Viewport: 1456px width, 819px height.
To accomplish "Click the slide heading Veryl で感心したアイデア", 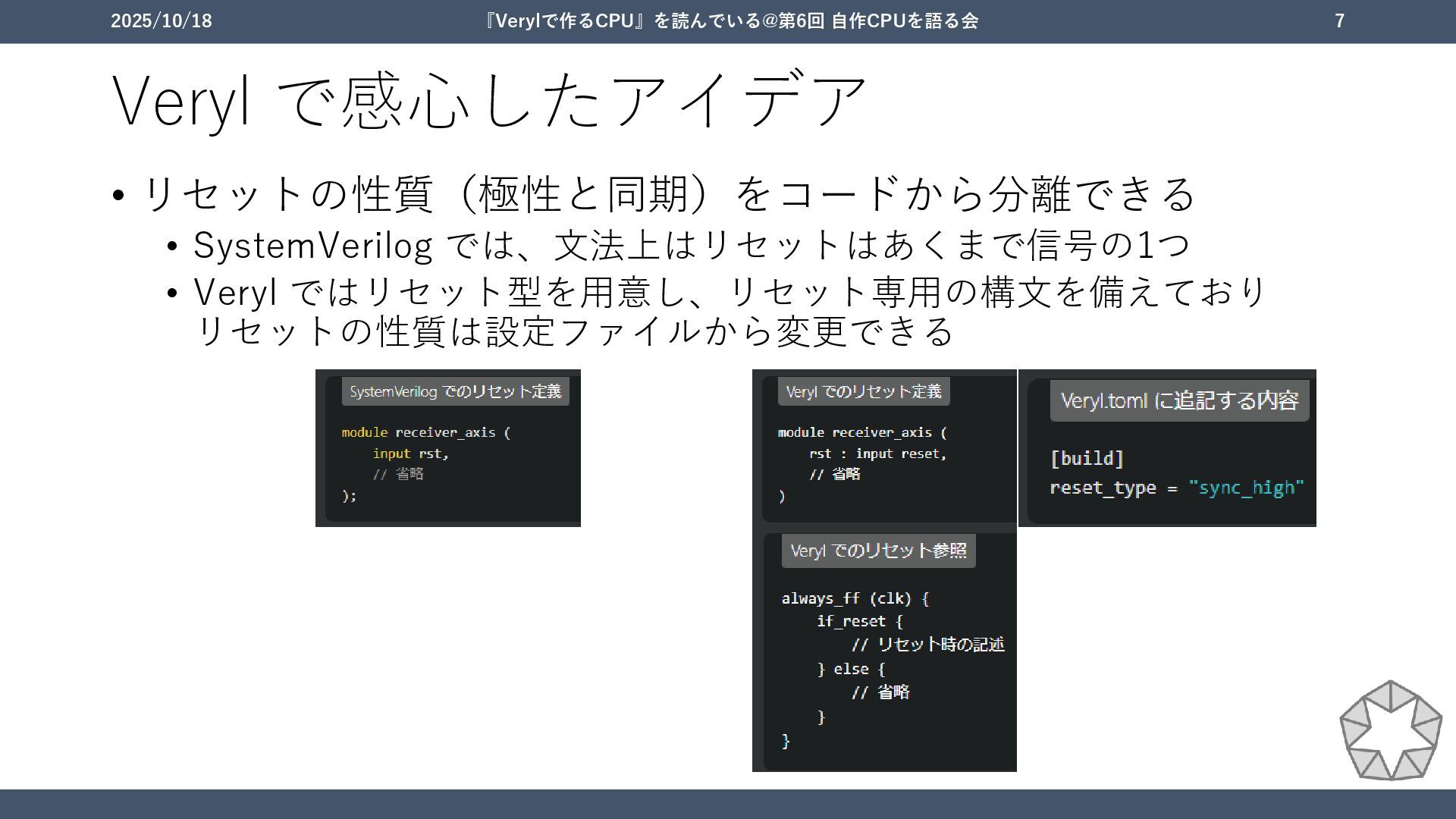I will point(489,100).
